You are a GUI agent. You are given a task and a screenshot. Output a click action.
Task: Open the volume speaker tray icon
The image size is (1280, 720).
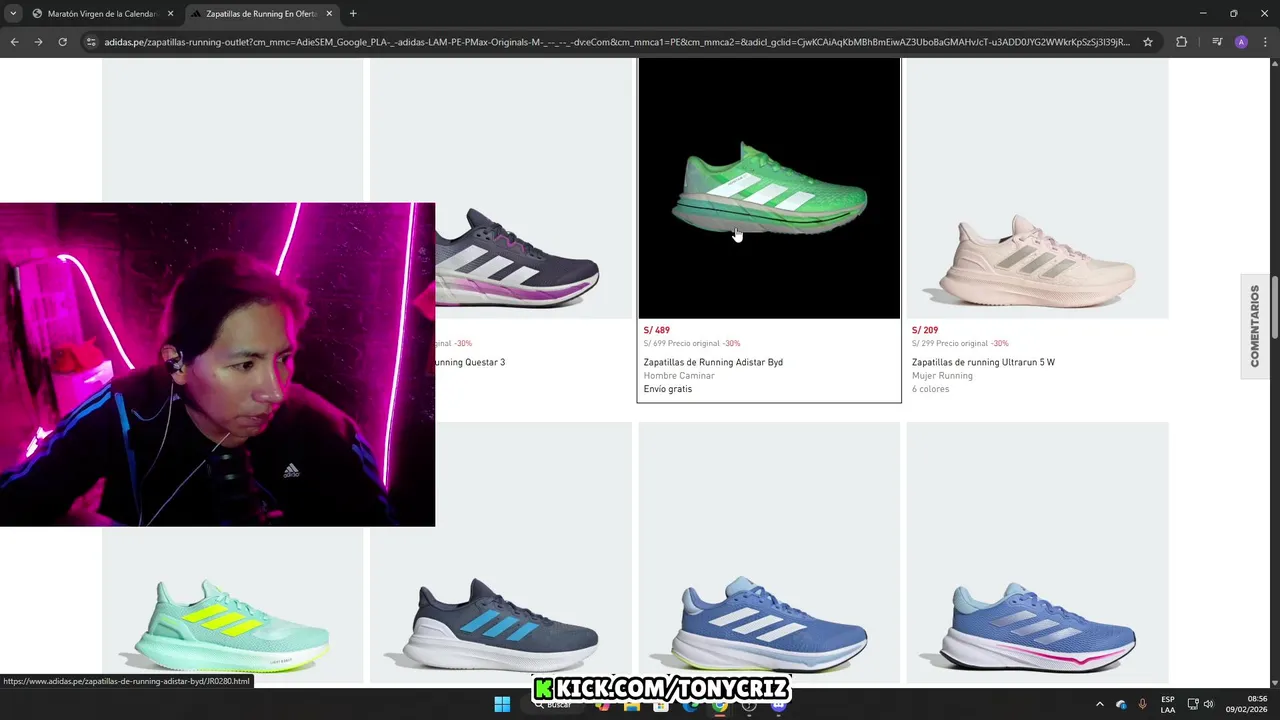1208,704
